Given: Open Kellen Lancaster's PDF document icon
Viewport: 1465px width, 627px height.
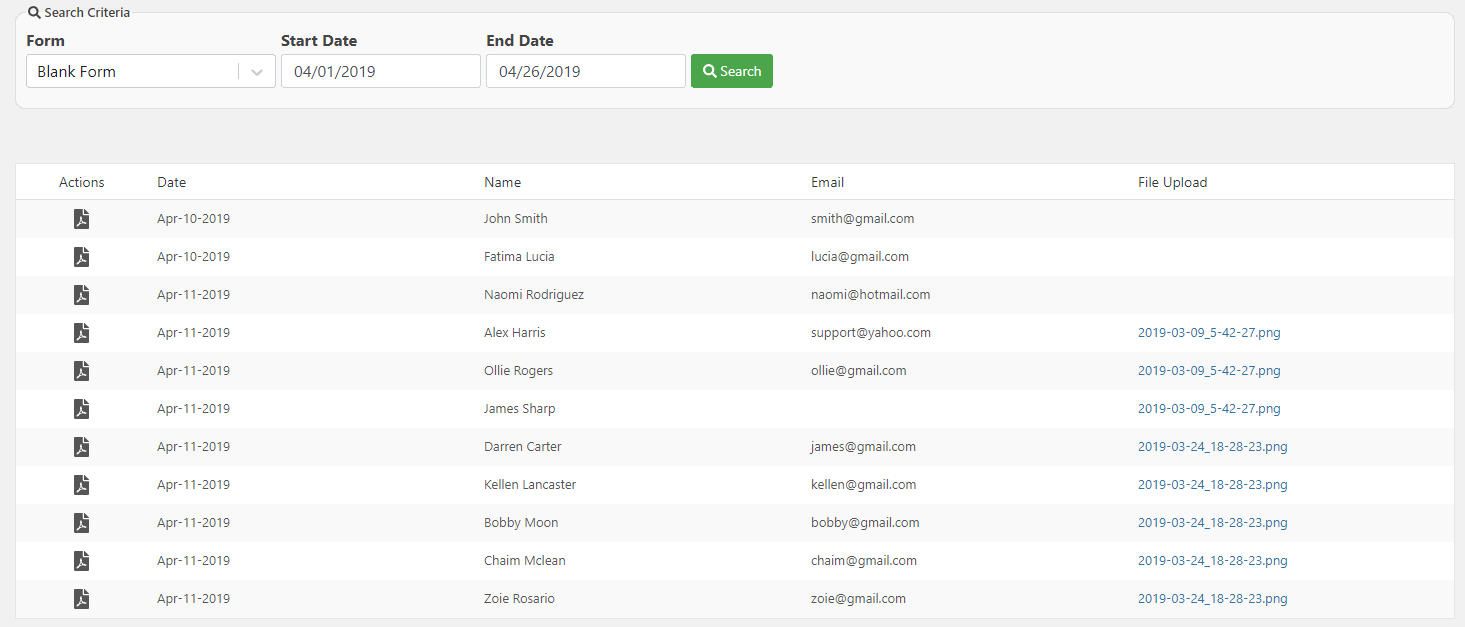Looking at the screenshot, I should point(82,485).
